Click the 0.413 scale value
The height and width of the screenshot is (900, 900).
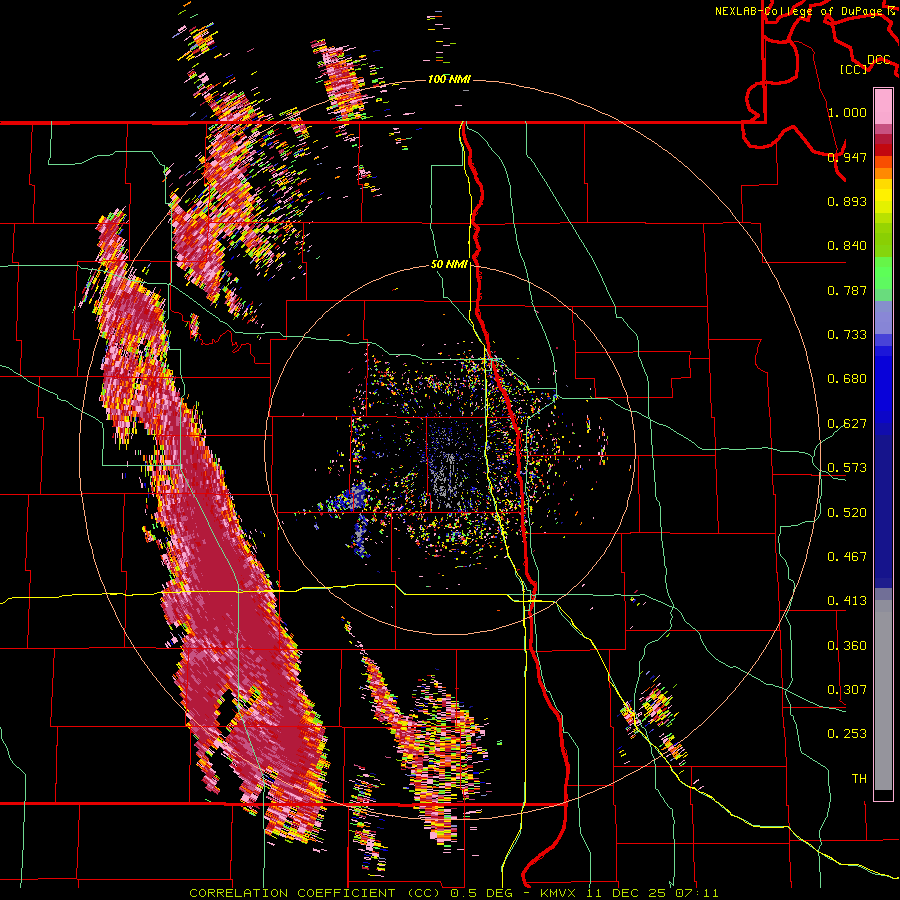click(847, 601)
